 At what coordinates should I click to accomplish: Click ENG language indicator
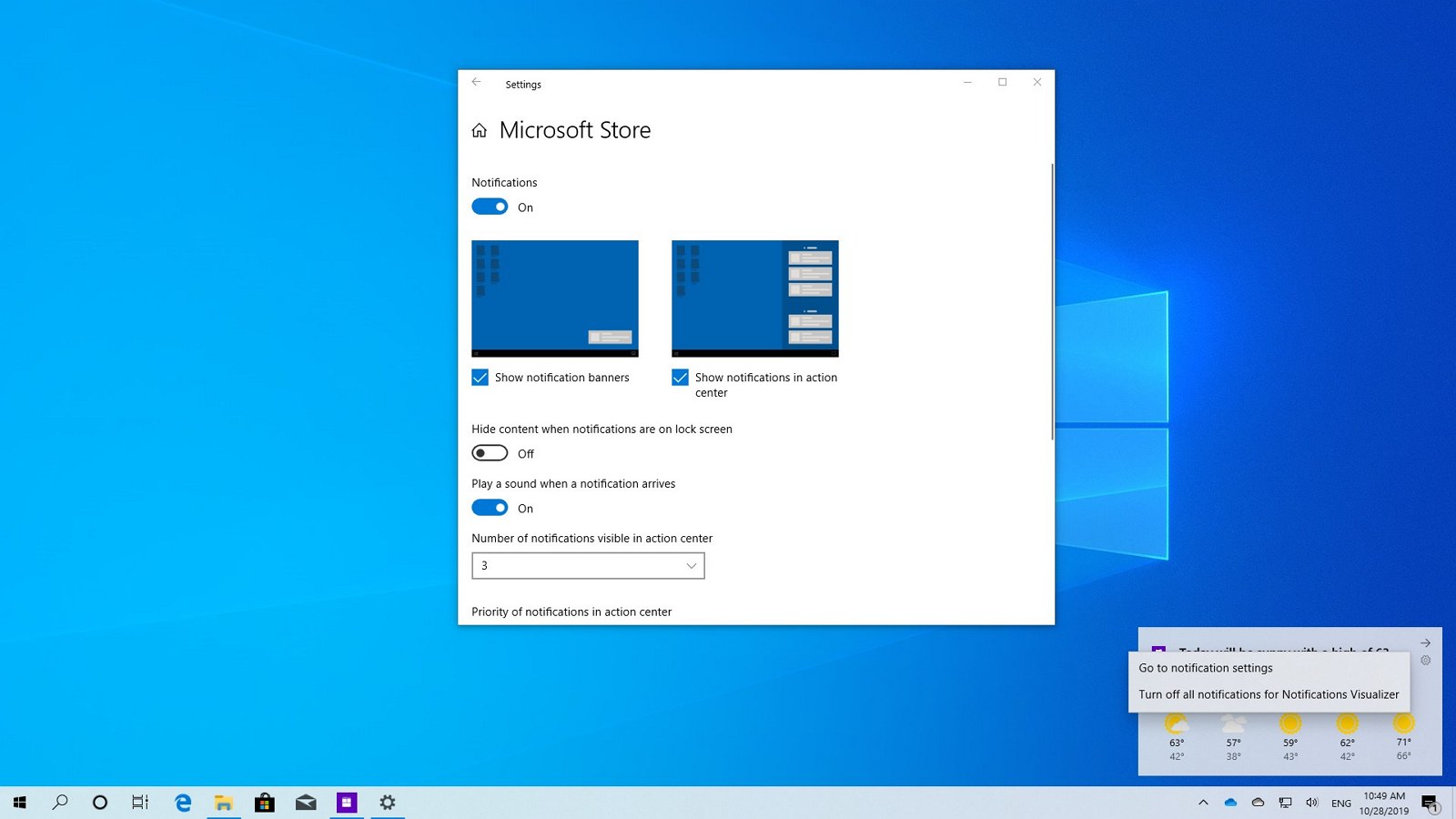point(1341,803)
